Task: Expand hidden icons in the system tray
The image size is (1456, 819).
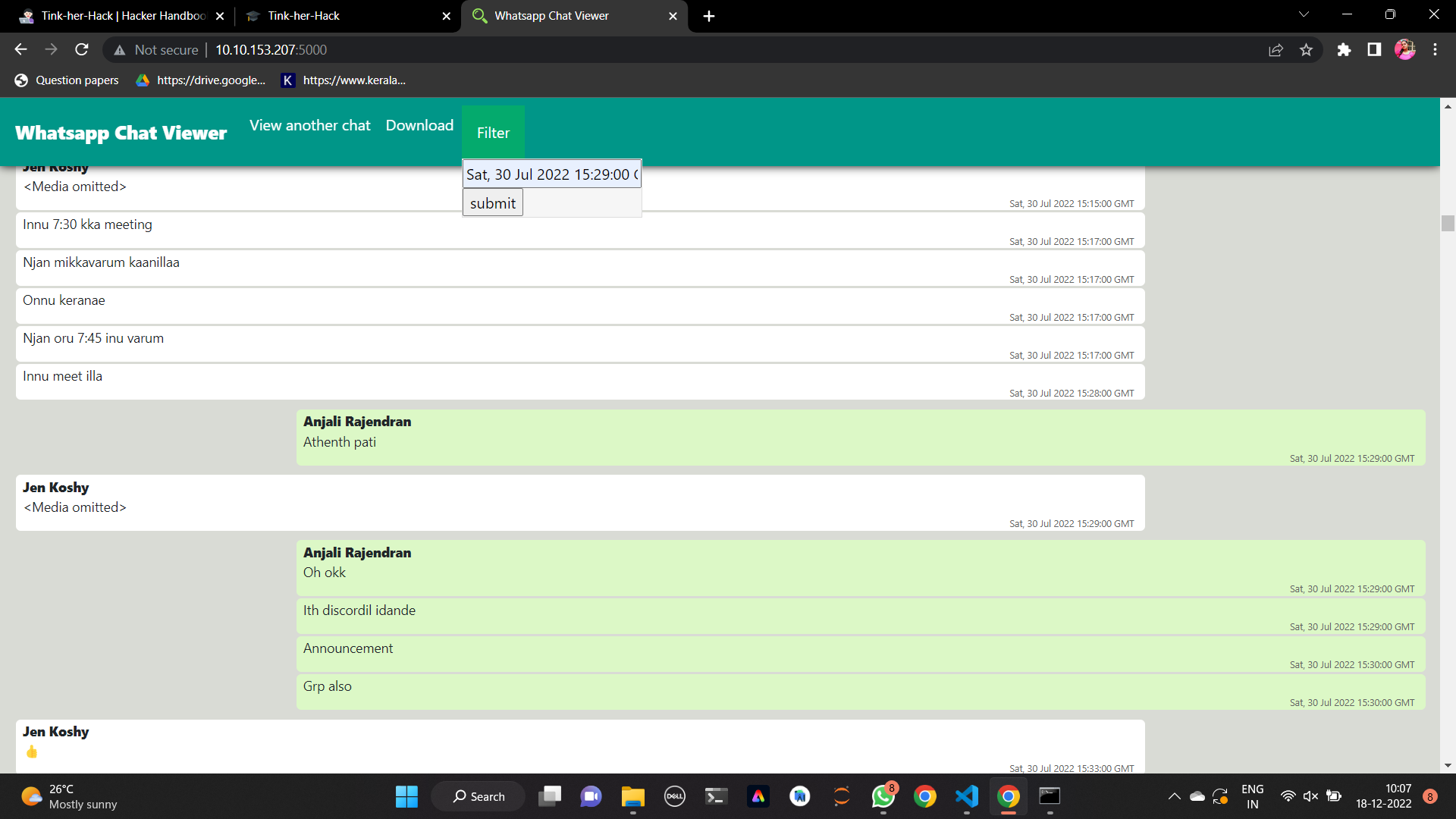Action: 1173,796
